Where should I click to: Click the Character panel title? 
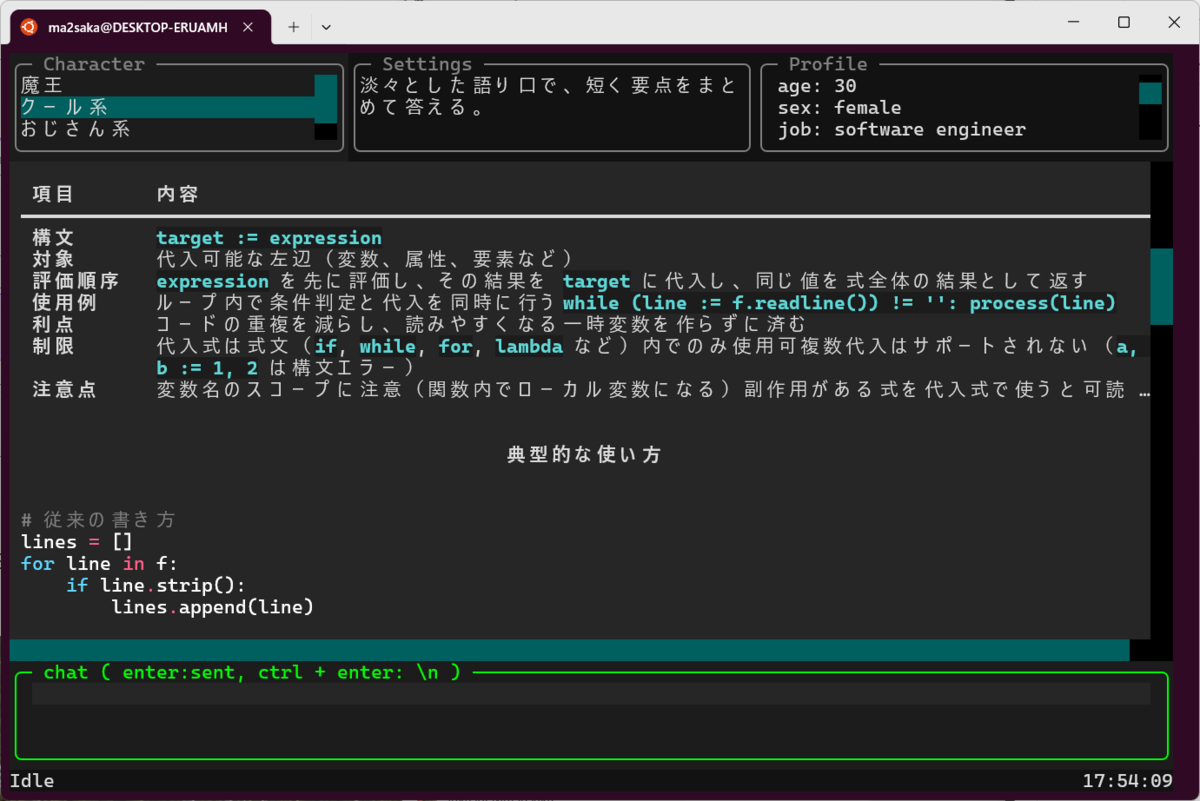pyautogui.click(x=94, y=64)
